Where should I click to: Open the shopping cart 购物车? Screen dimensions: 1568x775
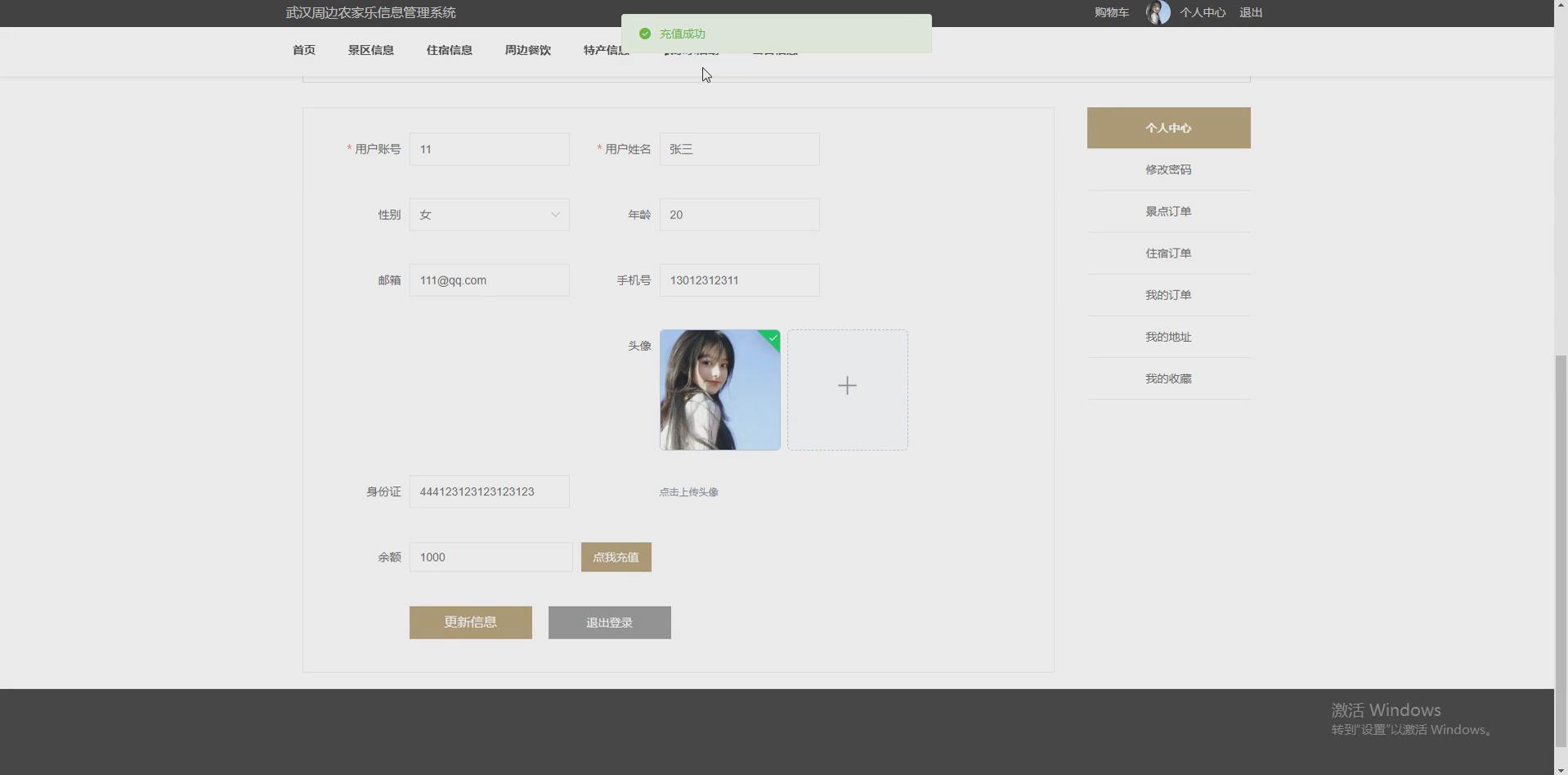(1110, 12)
